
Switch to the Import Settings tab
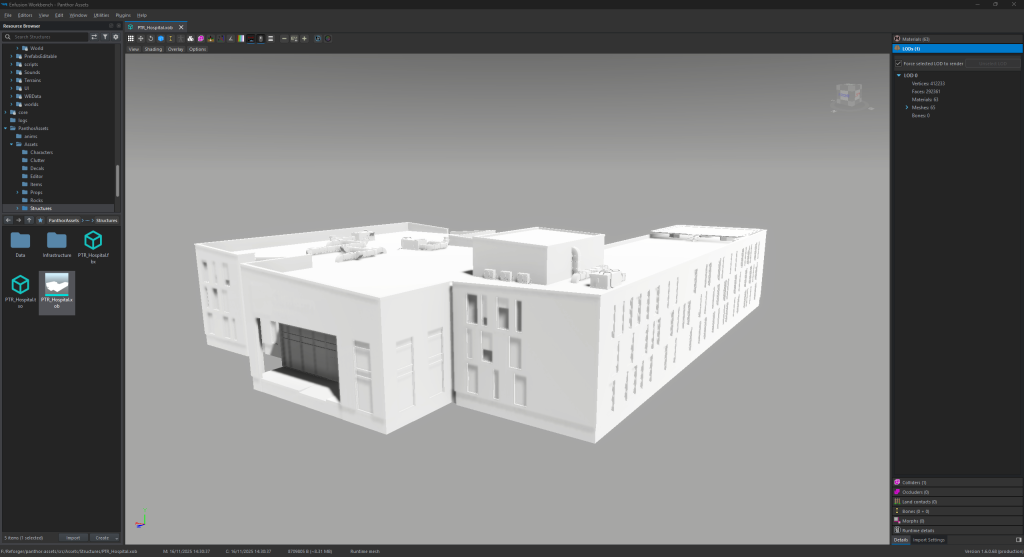tap(929, 539)
